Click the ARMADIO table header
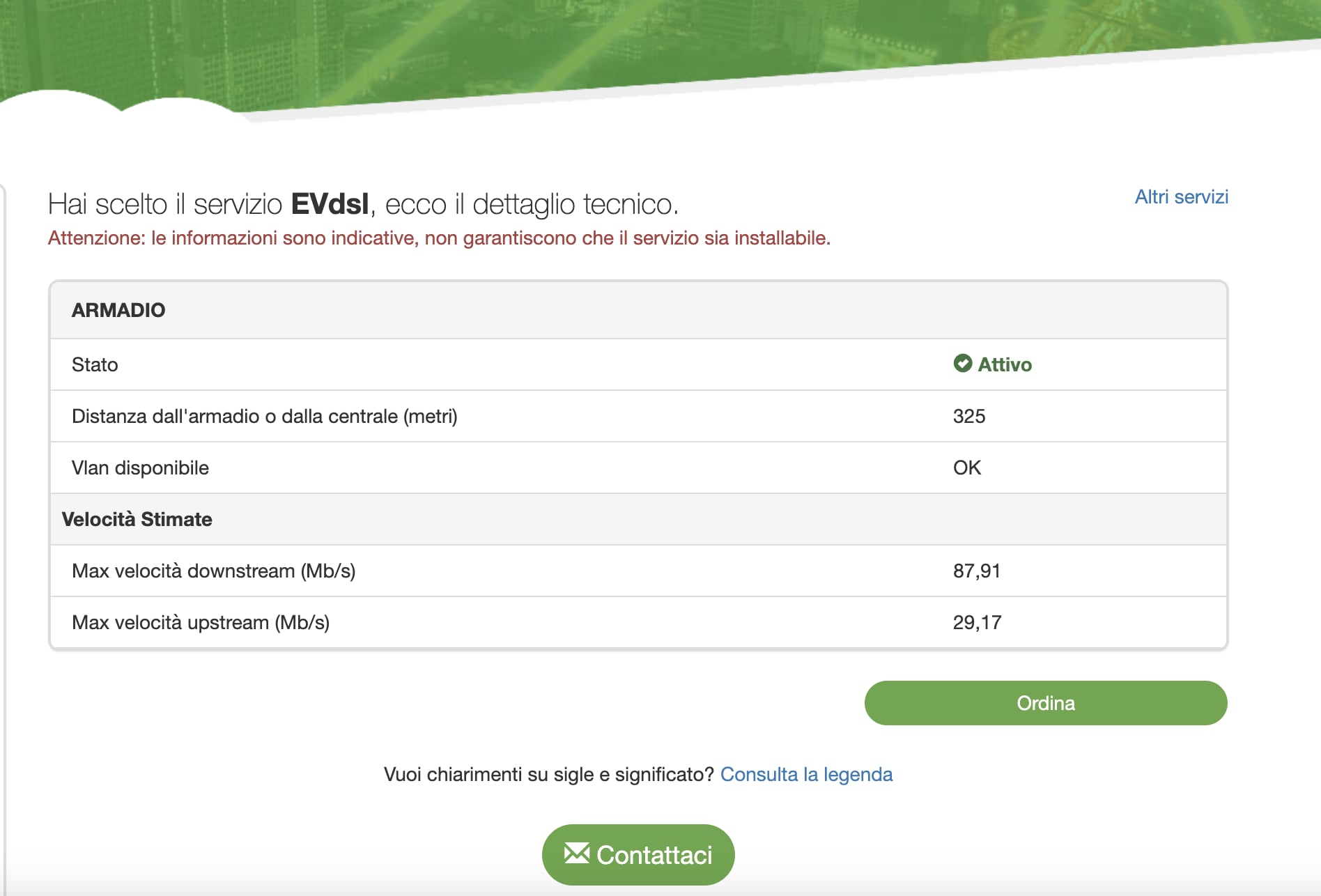This screenshot has width=1321, height=896. pos(118,310)
